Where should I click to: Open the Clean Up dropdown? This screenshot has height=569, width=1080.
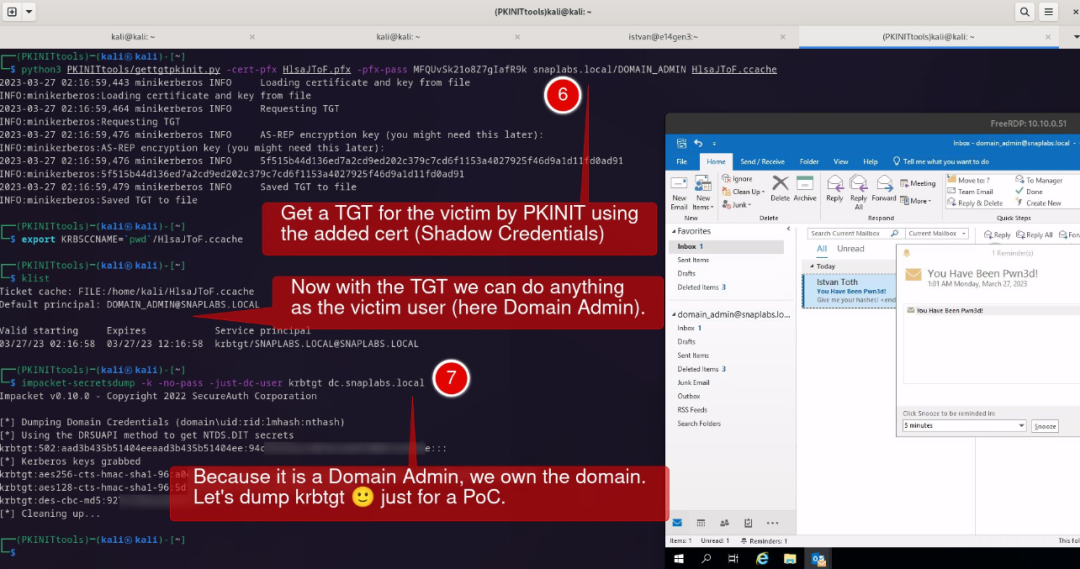tap(742, 192)
